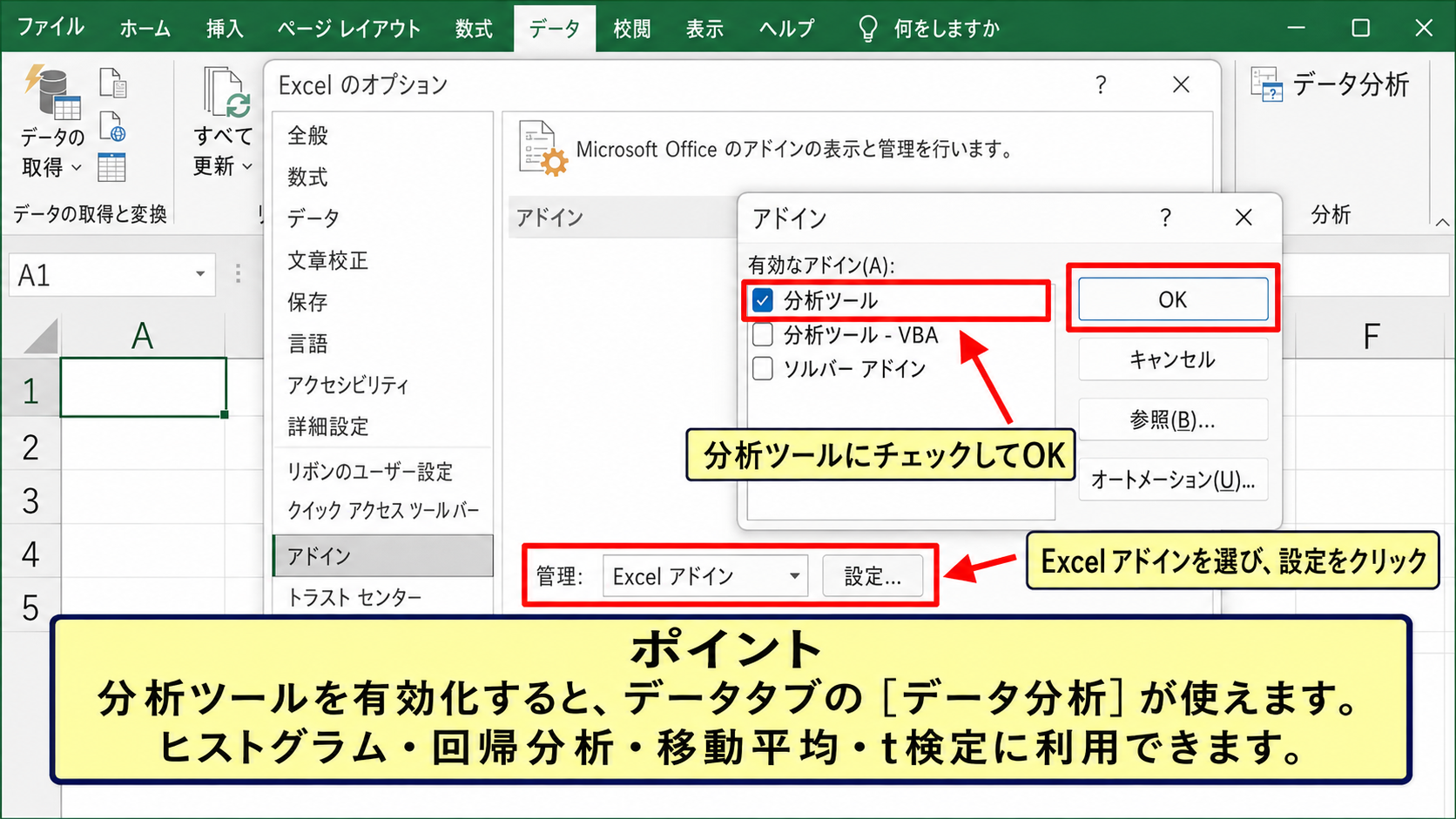Open the 管理 Excel アドイン dropdown
Image resolution: width=1456 pixels, height=819 pixels.
point(705,576)
